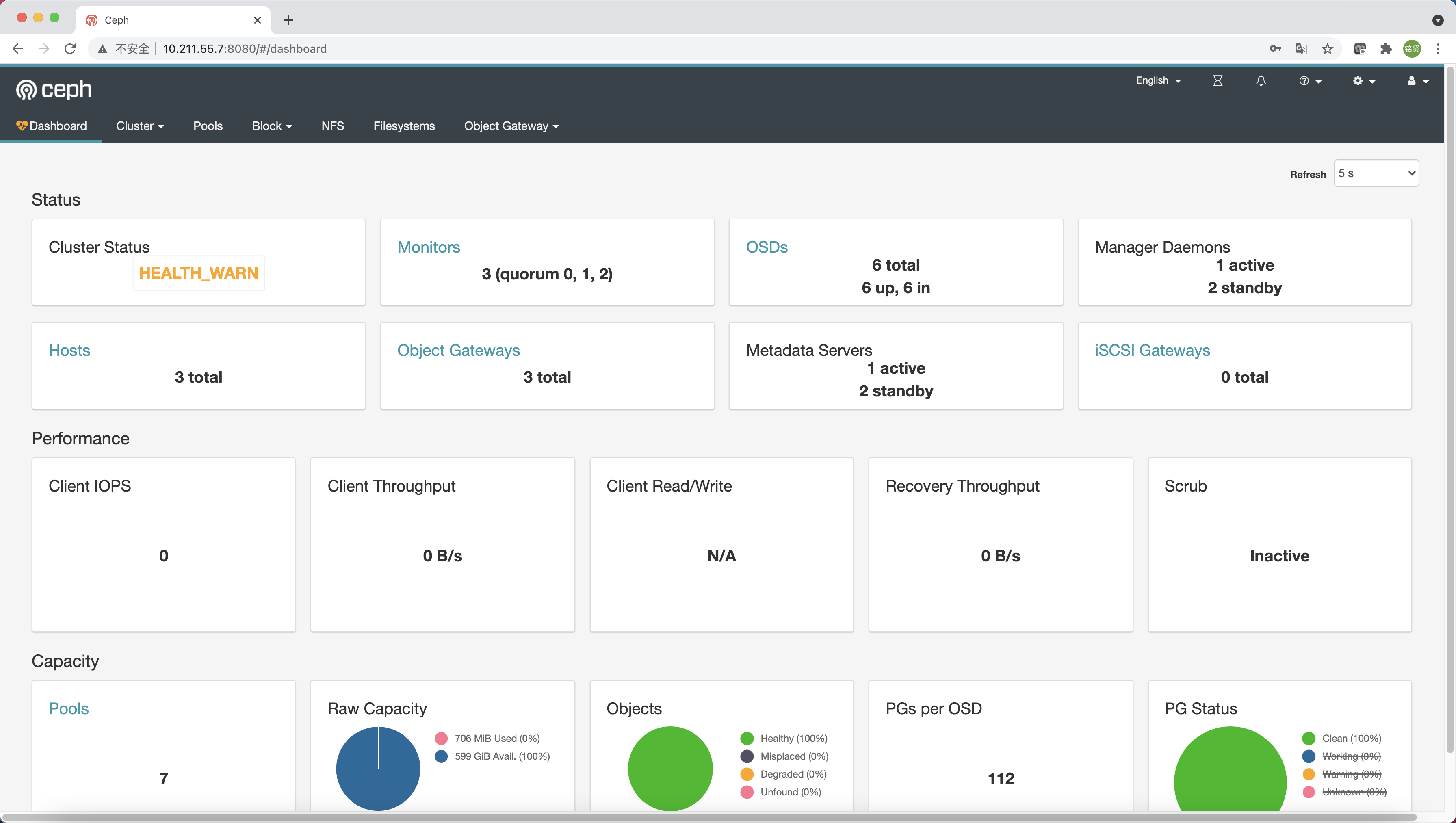The width and height of the screenshot is (1456, 823).
Task: Bookmark this page with the star icon
Action: [1328, 49]
